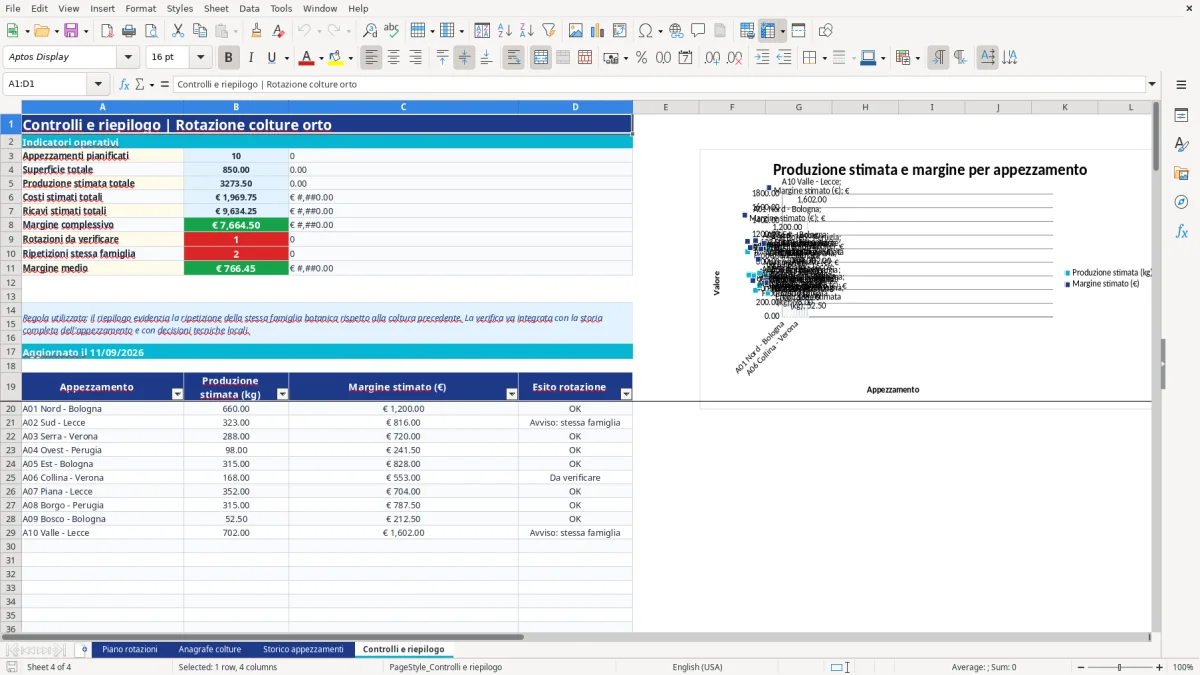
Task: Expand the Name Box dropdown
Action: point(98,84)
